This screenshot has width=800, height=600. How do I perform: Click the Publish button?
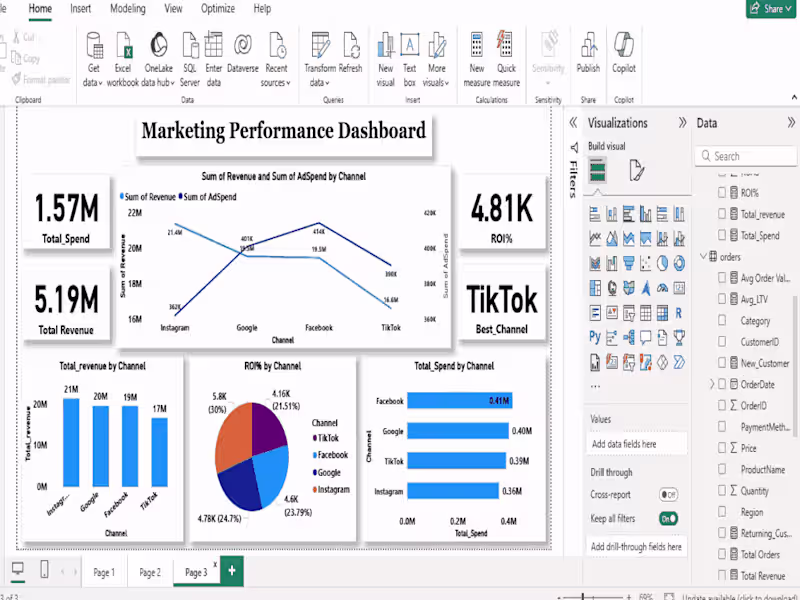tap(588, 57)
